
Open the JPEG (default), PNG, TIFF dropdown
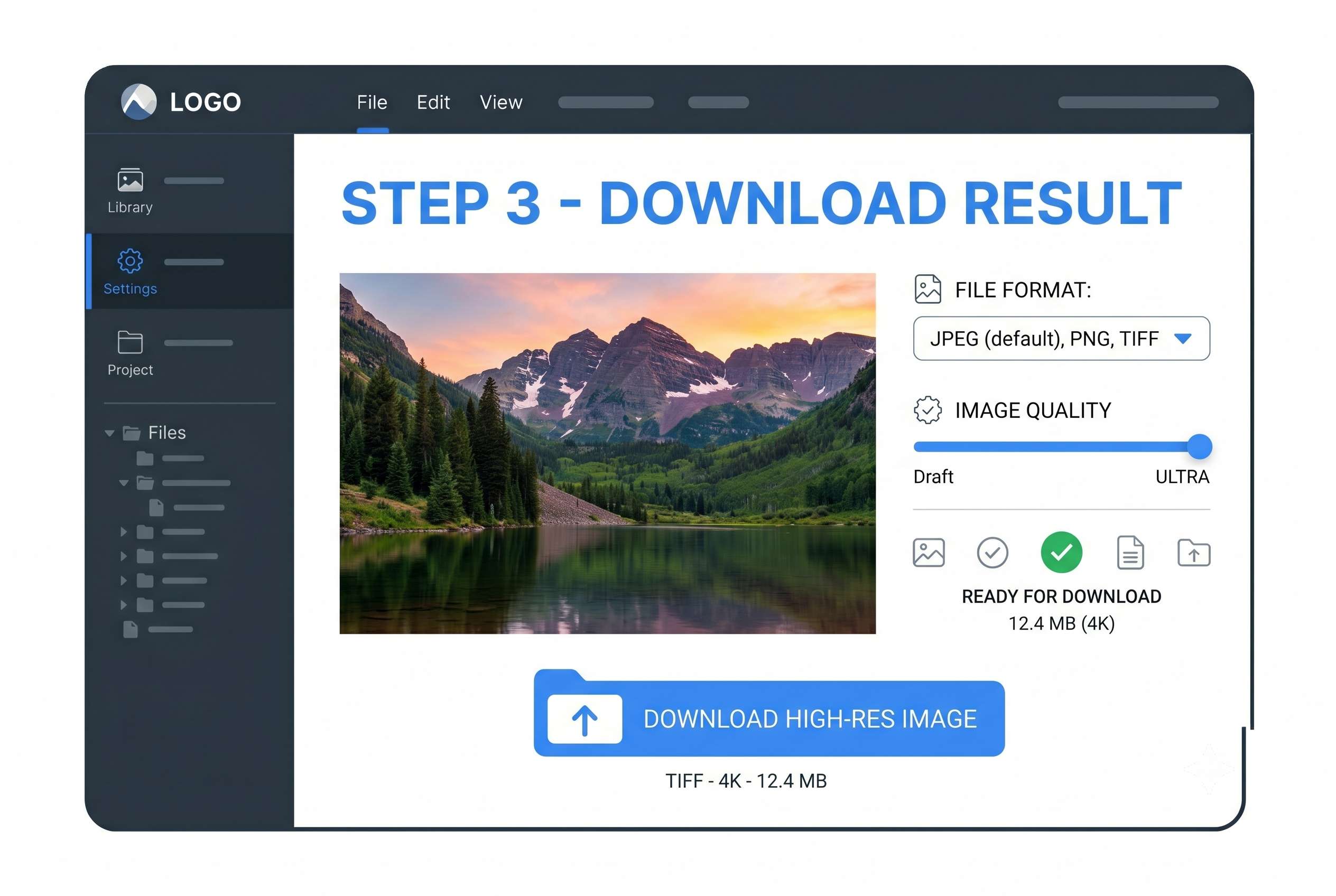(x=1061, y=338)
